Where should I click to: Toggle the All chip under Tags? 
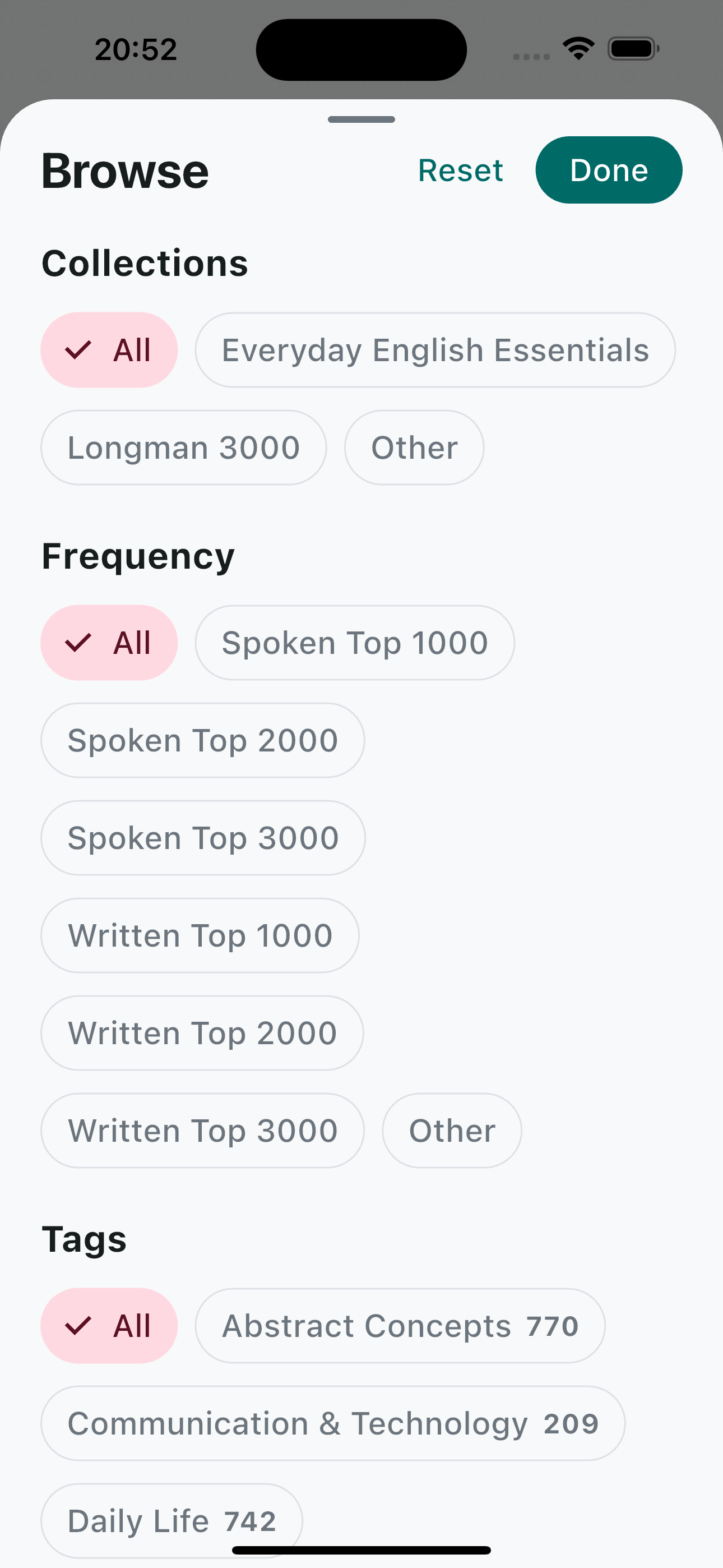(x=109, y=1326)
